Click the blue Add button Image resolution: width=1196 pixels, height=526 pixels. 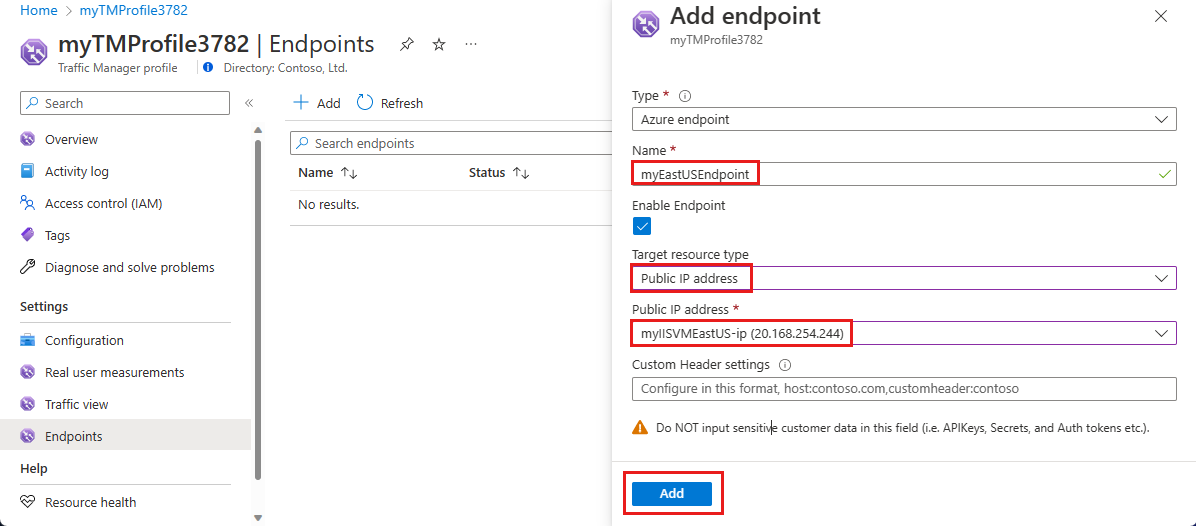click(x=671, y=493)
